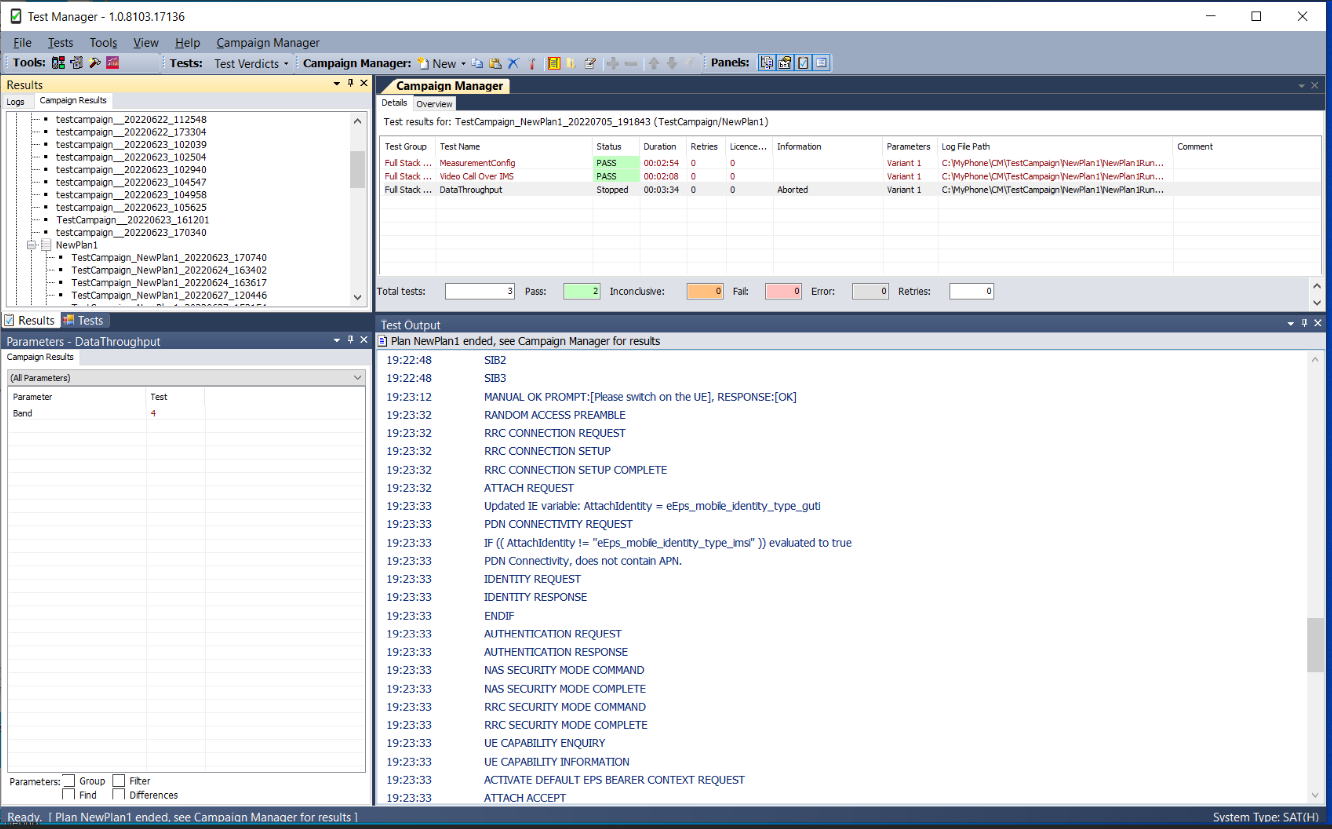Delete the campaign with the red X icon
The height and width of the screenshot is (829, 1332).
click(512, 62)
